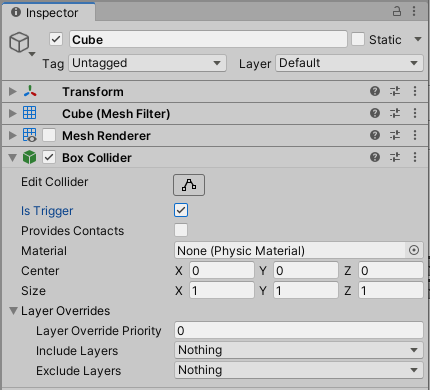Open the Include Layers dropdown
This screenshot has width=430, height=390.
(299, 350)
